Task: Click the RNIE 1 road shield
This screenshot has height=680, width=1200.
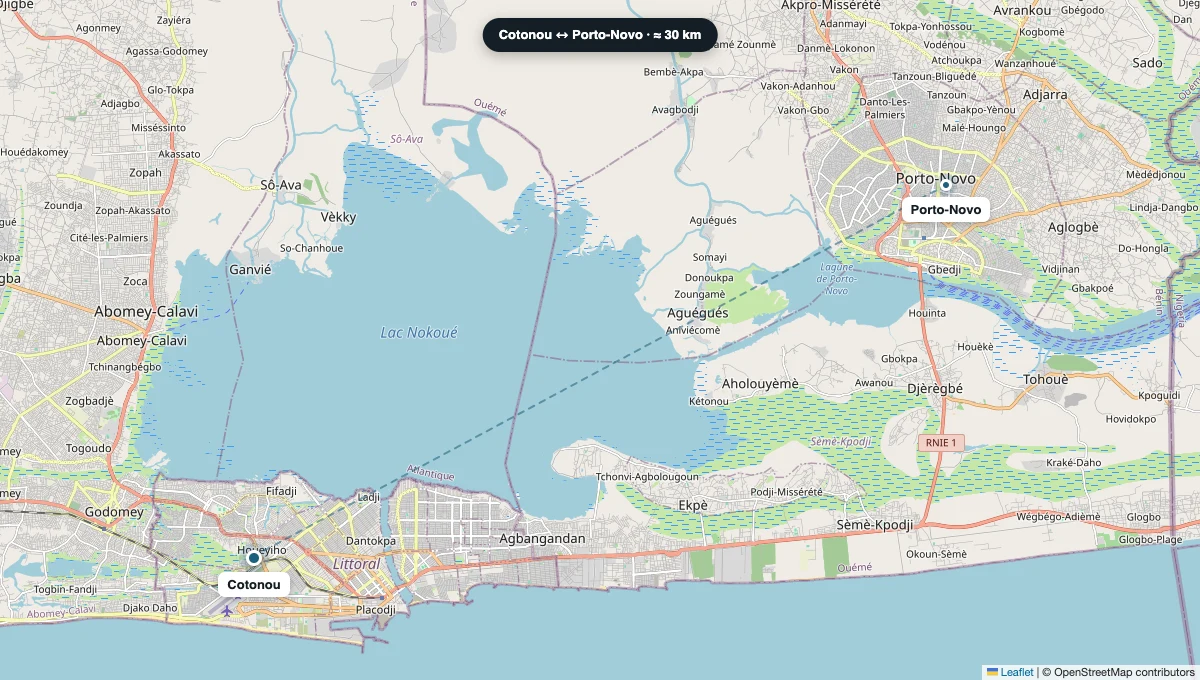Action: (941, 442)
